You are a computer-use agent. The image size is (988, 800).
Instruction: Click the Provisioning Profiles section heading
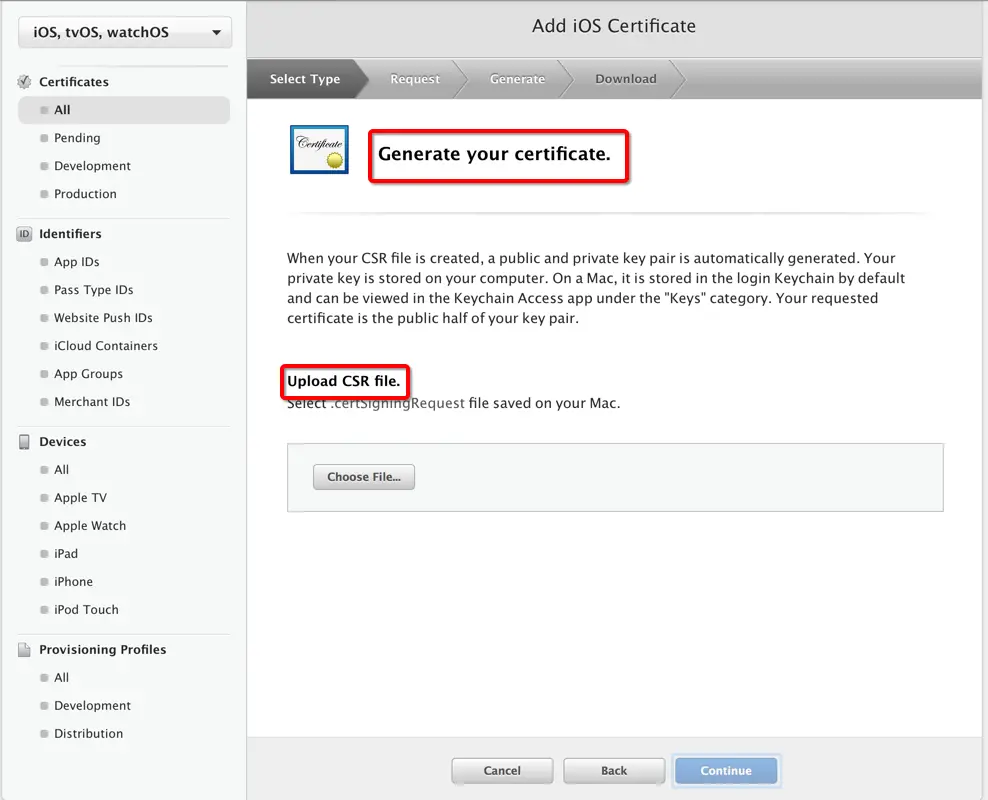click(x=103, y=649)
